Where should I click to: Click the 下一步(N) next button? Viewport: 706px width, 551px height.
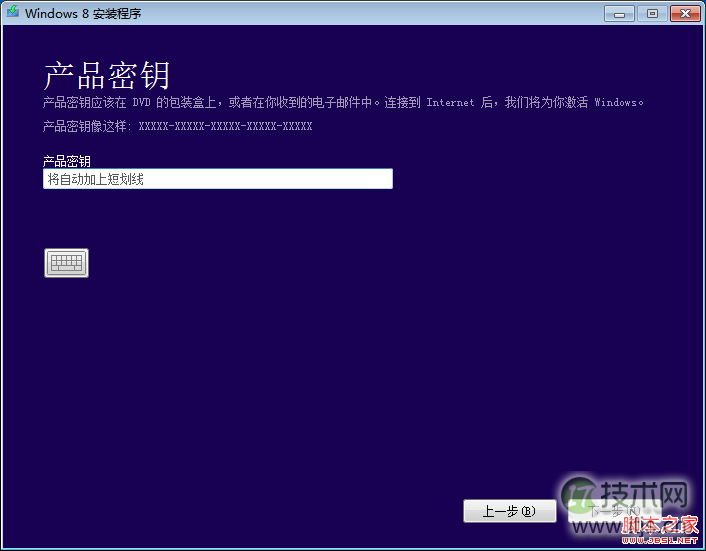click(615, 511)
